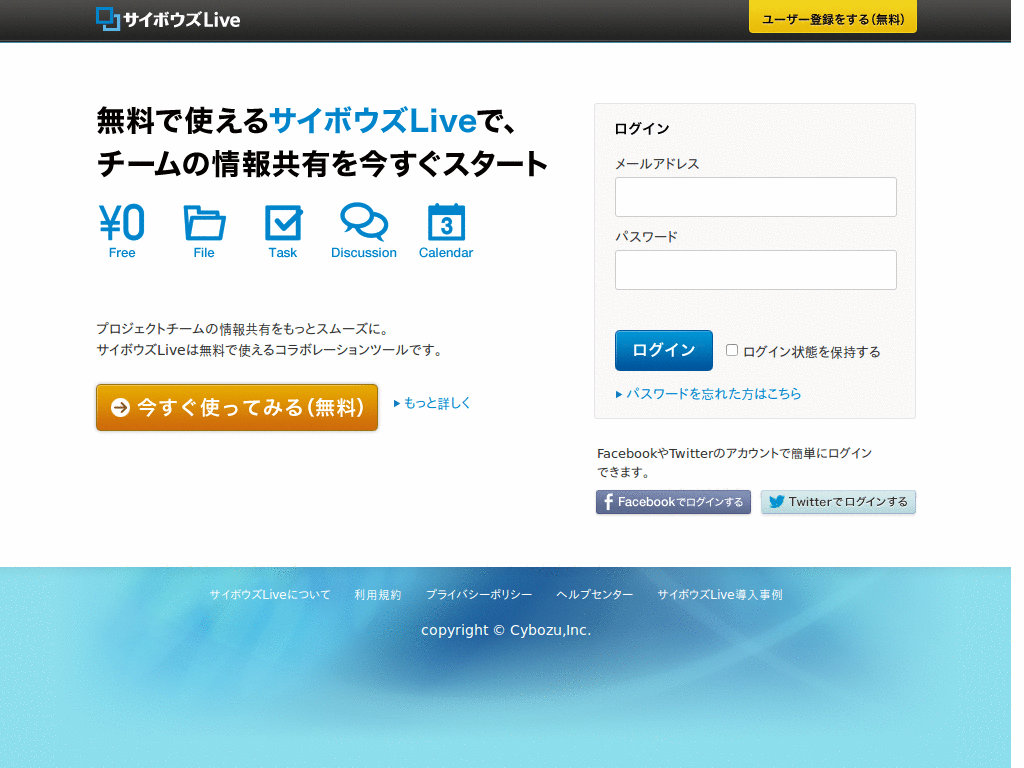Open 利用規約 footer link
This screenshot has width=1024, height=768.
click(377, 595)
